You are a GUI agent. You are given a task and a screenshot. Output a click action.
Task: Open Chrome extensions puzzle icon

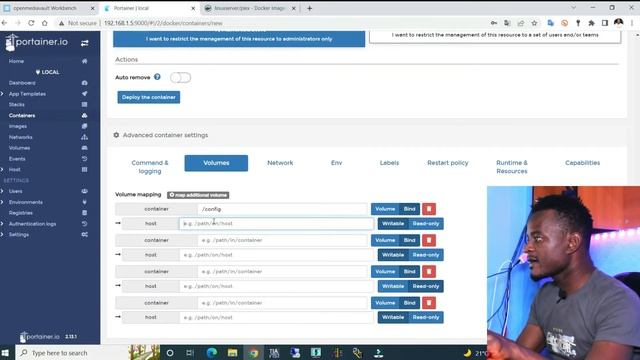tap(591, 23)
